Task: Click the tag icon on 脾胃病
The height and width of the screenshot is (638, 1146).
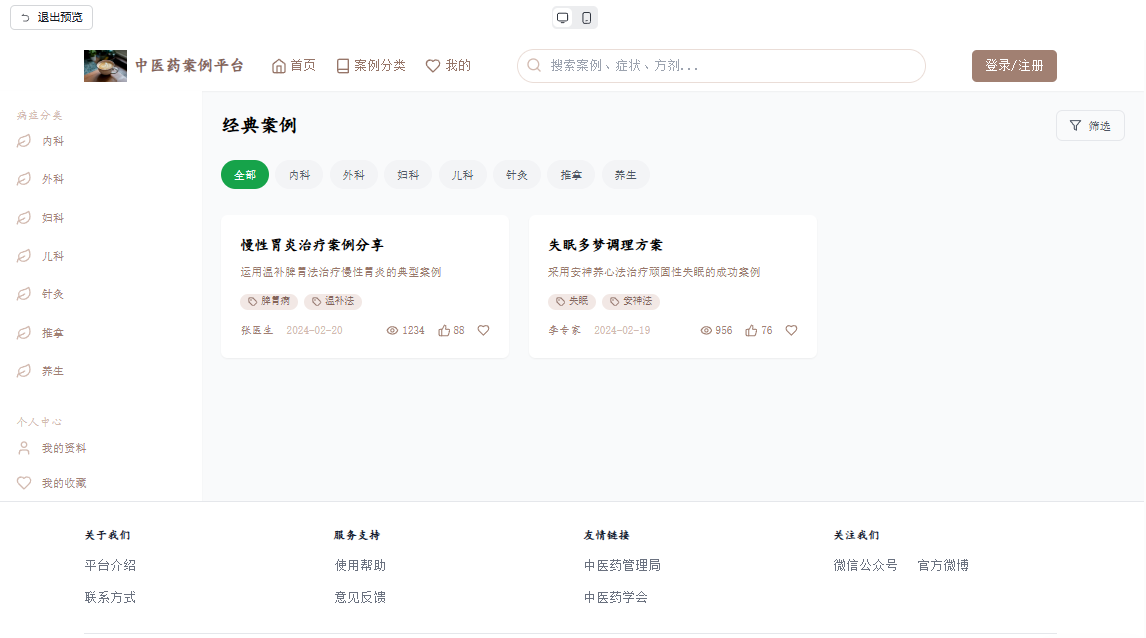Action: tap(252, 301)
